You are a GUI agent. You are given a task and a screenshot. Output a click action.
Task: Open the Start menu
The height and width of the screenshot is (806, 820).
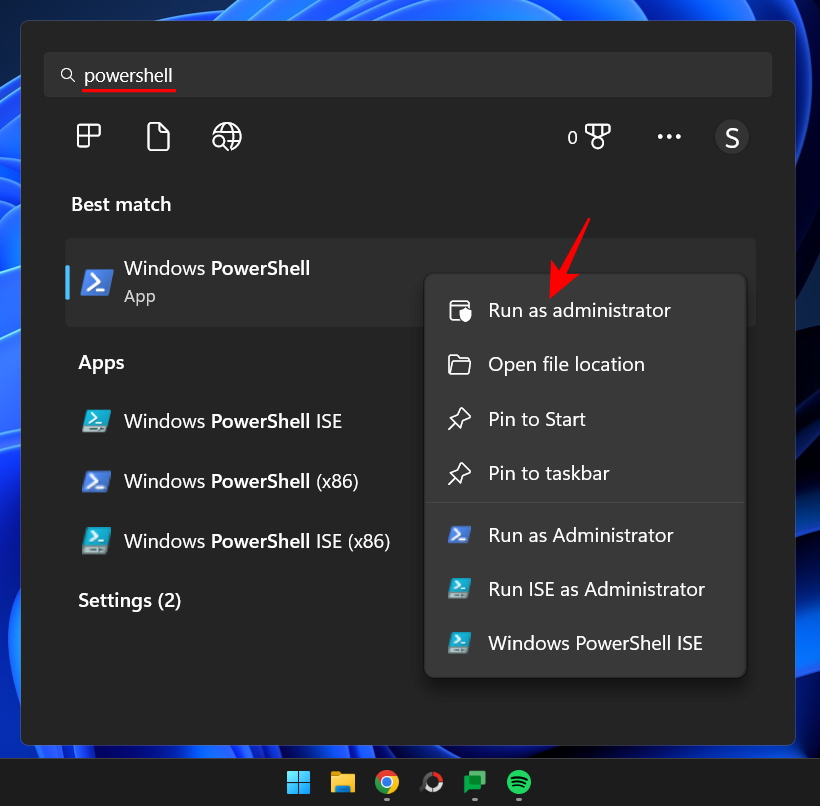(298, 784)
